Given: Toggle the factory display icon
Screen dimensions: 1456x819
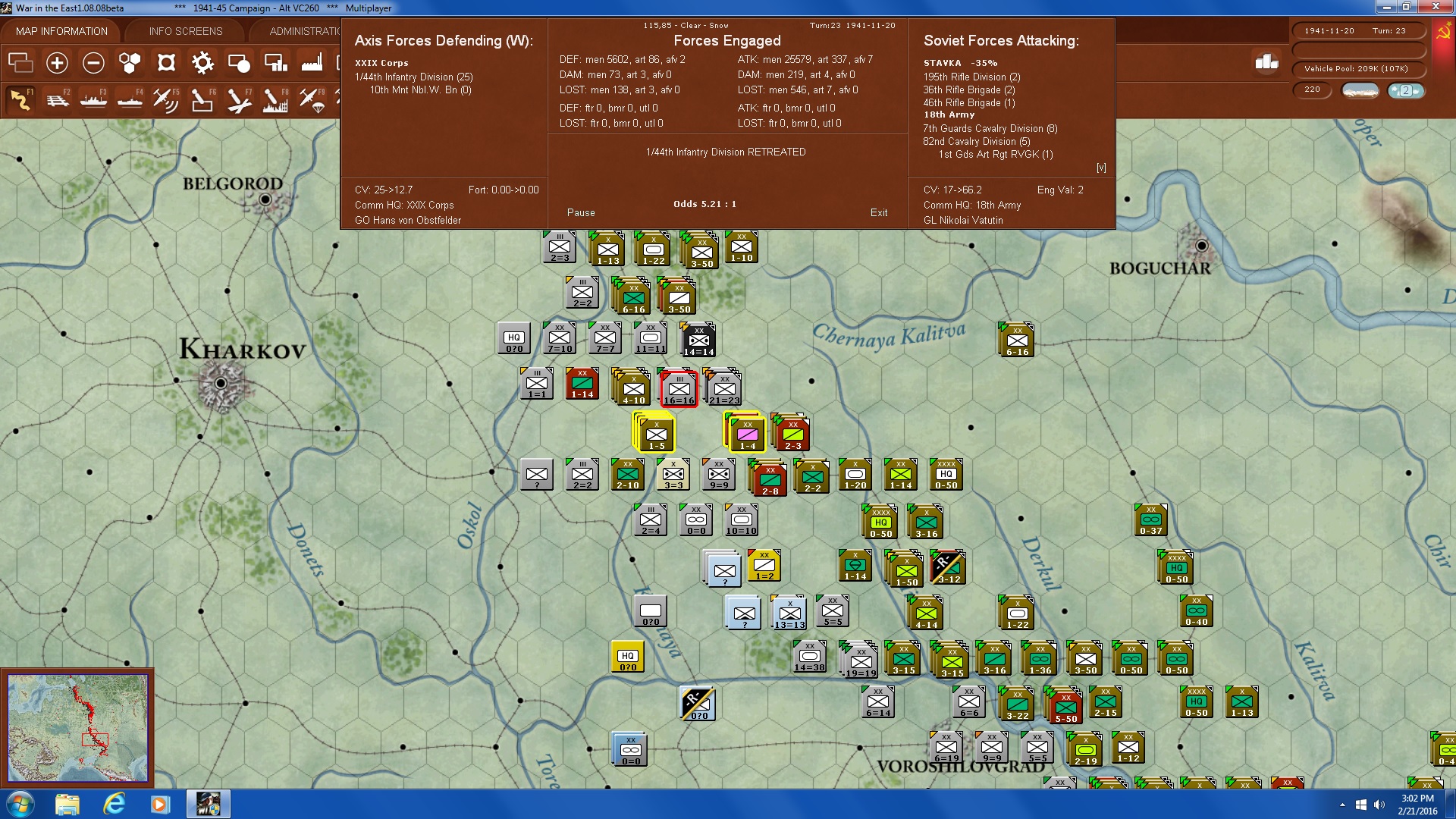Looking at the screenshot, I should (x=312, y=63).
